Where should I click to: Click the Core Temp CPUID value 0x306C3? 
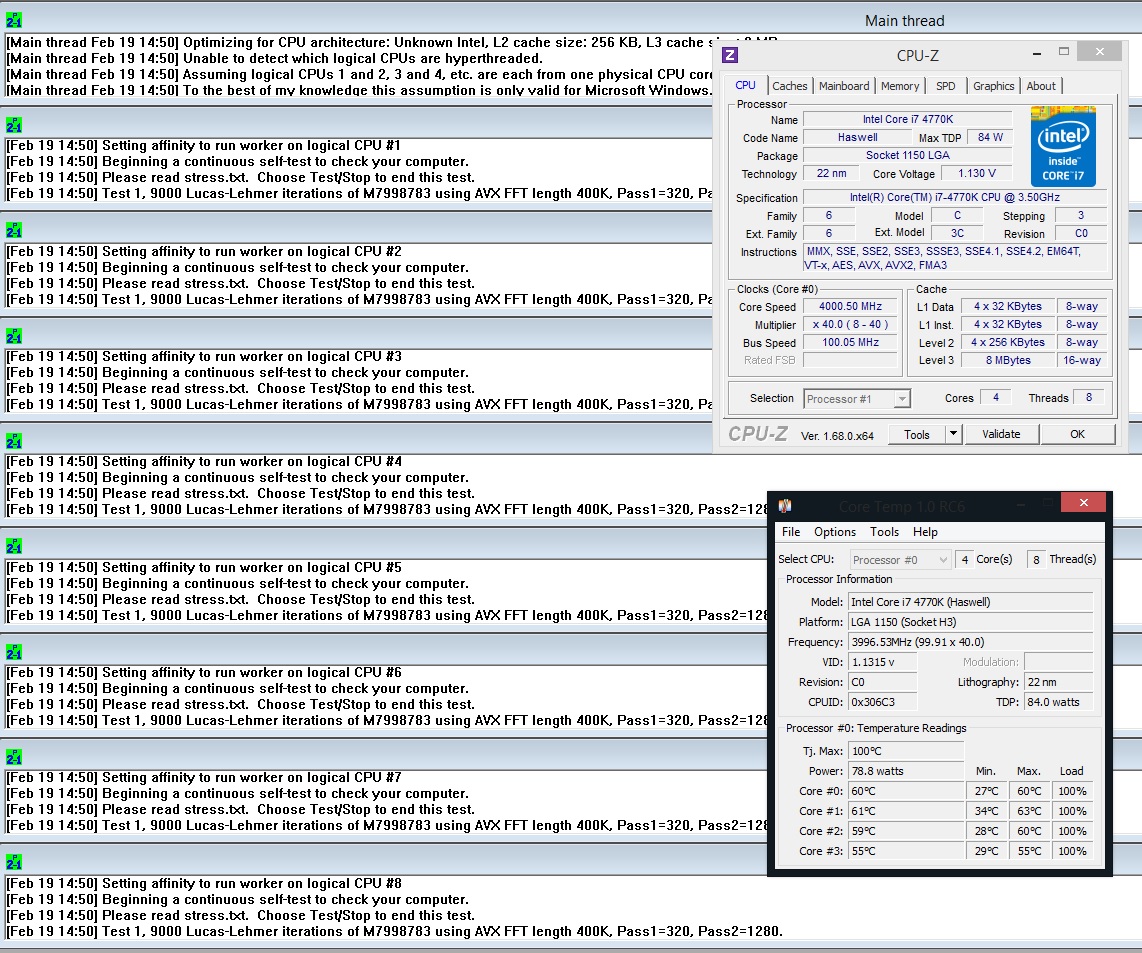(883, 702)
